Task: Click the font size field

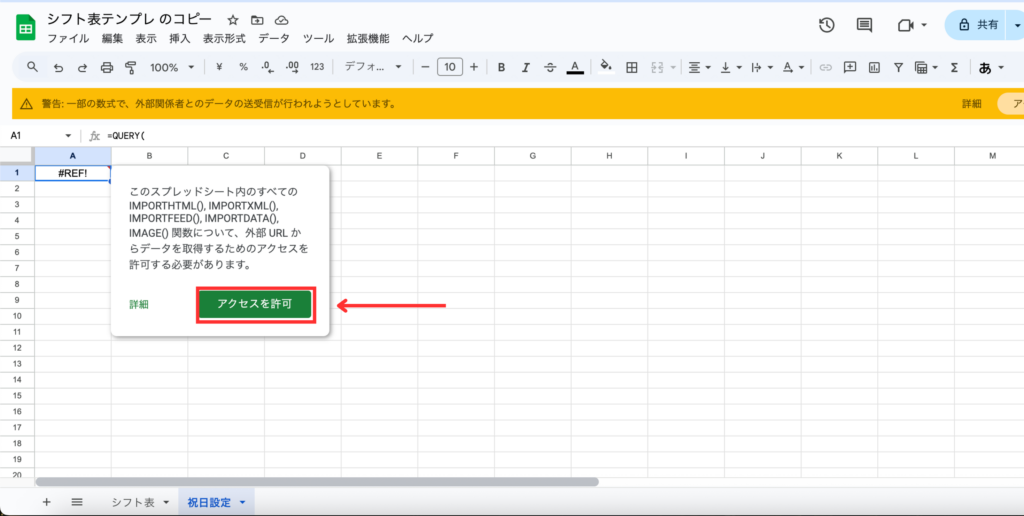Action: (x=450, y=67)
